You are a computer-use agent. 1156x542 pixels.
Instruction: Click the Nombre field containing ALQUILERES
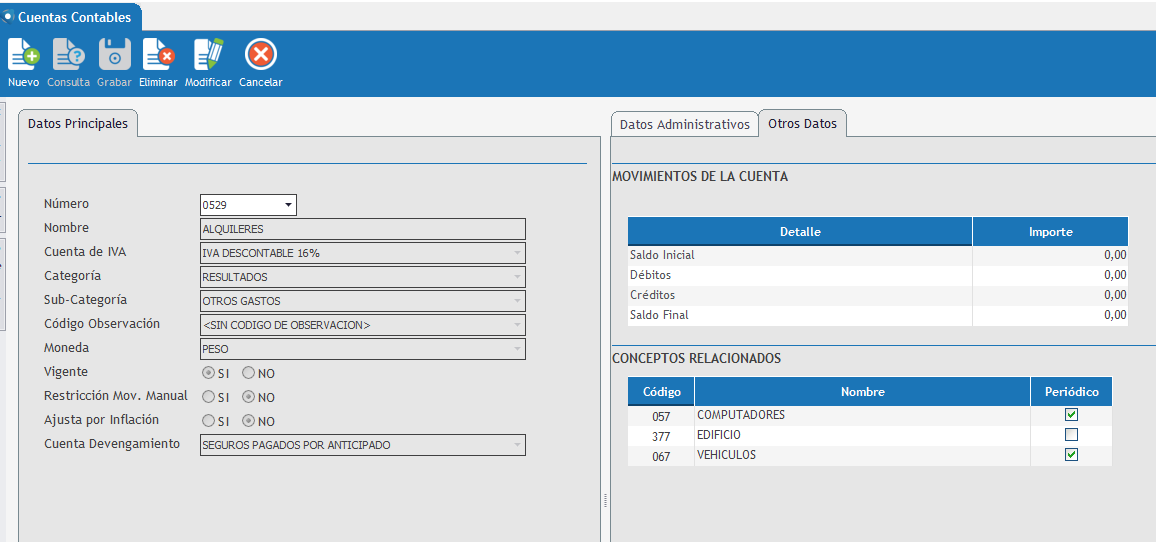pyautogui.click(x=363, y=229)
